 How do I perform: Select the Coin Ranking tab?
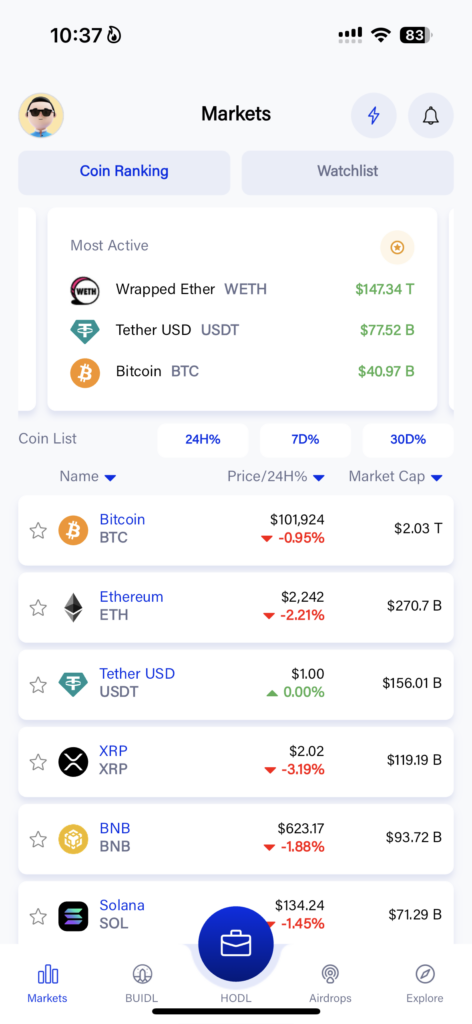point(124,172)
